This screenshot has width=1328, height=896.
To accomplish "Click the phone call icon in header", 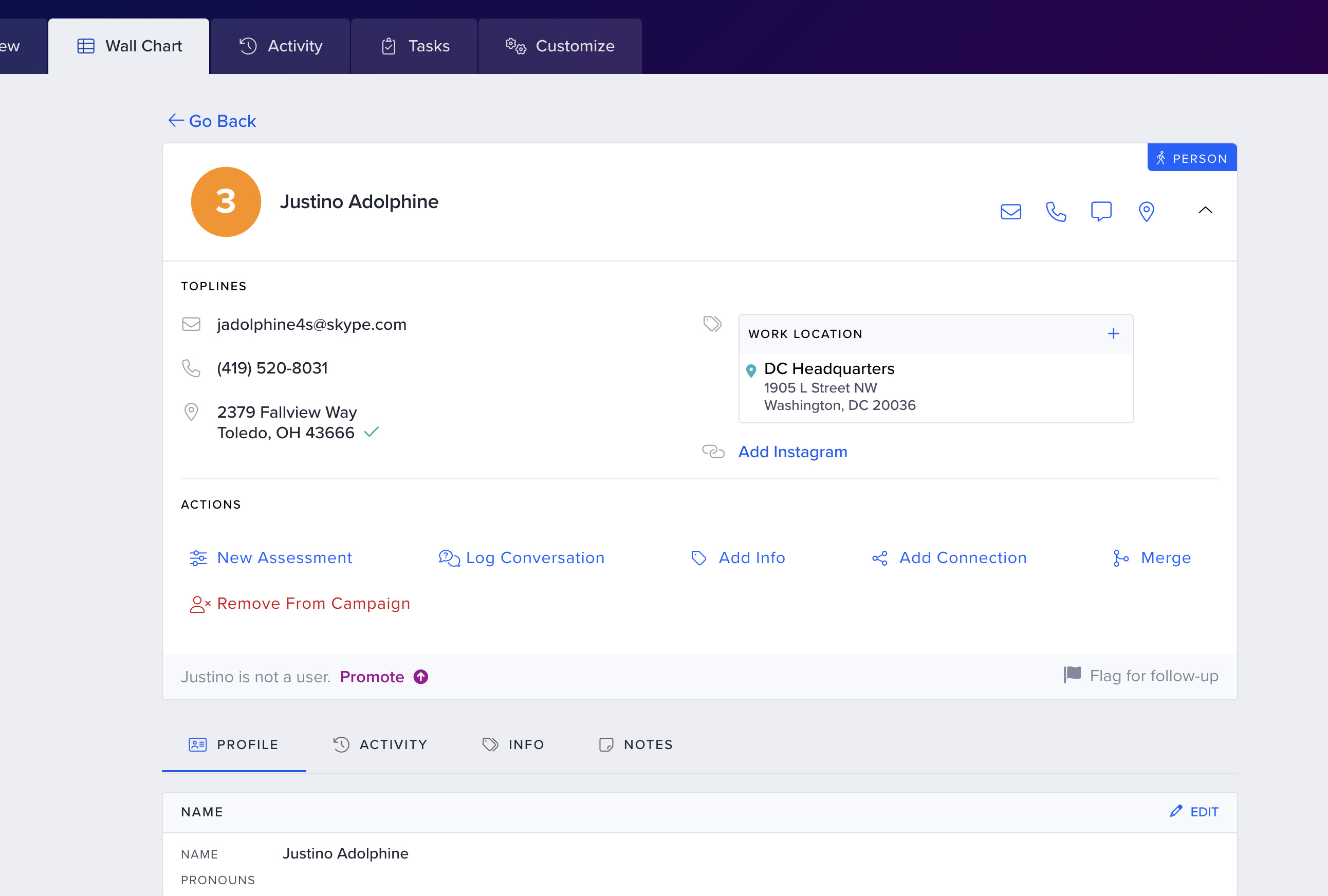I will pyautogui.click(x=1056, y=212).
